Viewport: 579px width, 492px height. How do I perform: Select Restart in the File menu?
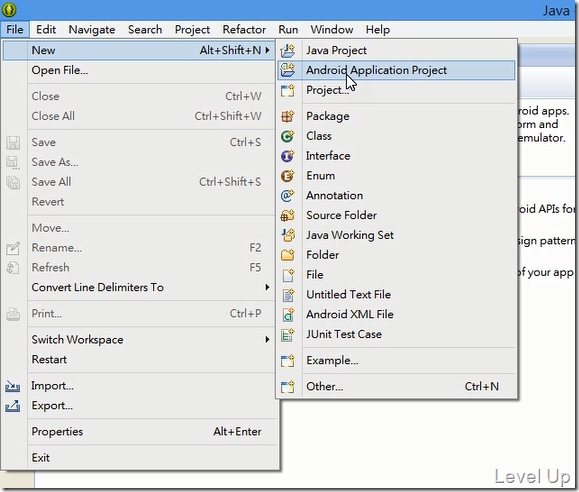[x=139, y=359]
